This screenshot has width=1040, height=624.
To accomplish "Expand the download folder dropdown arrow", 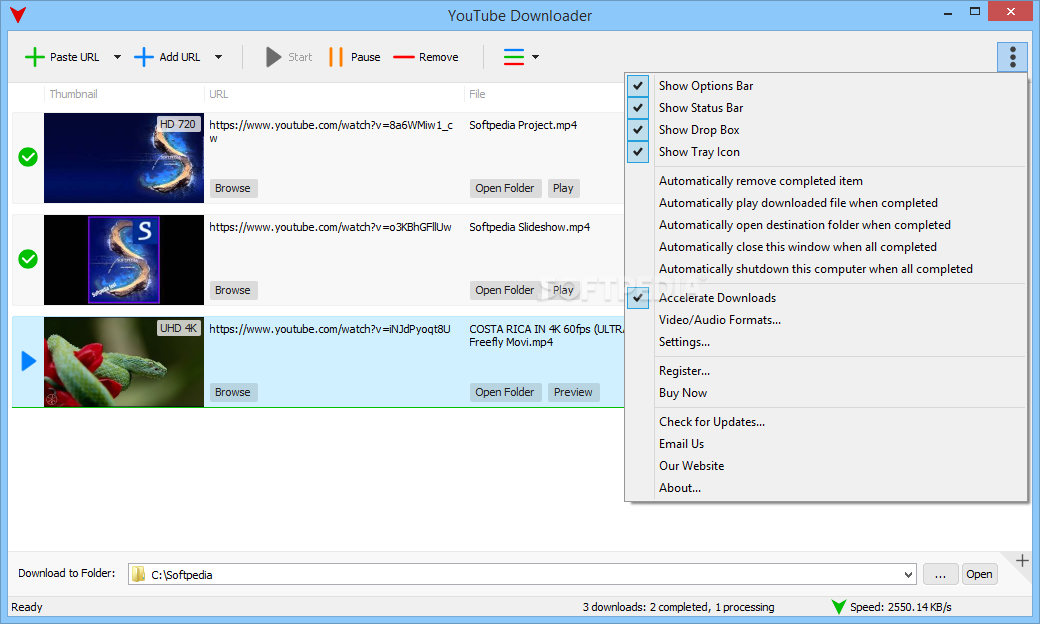I will point(908,574).
